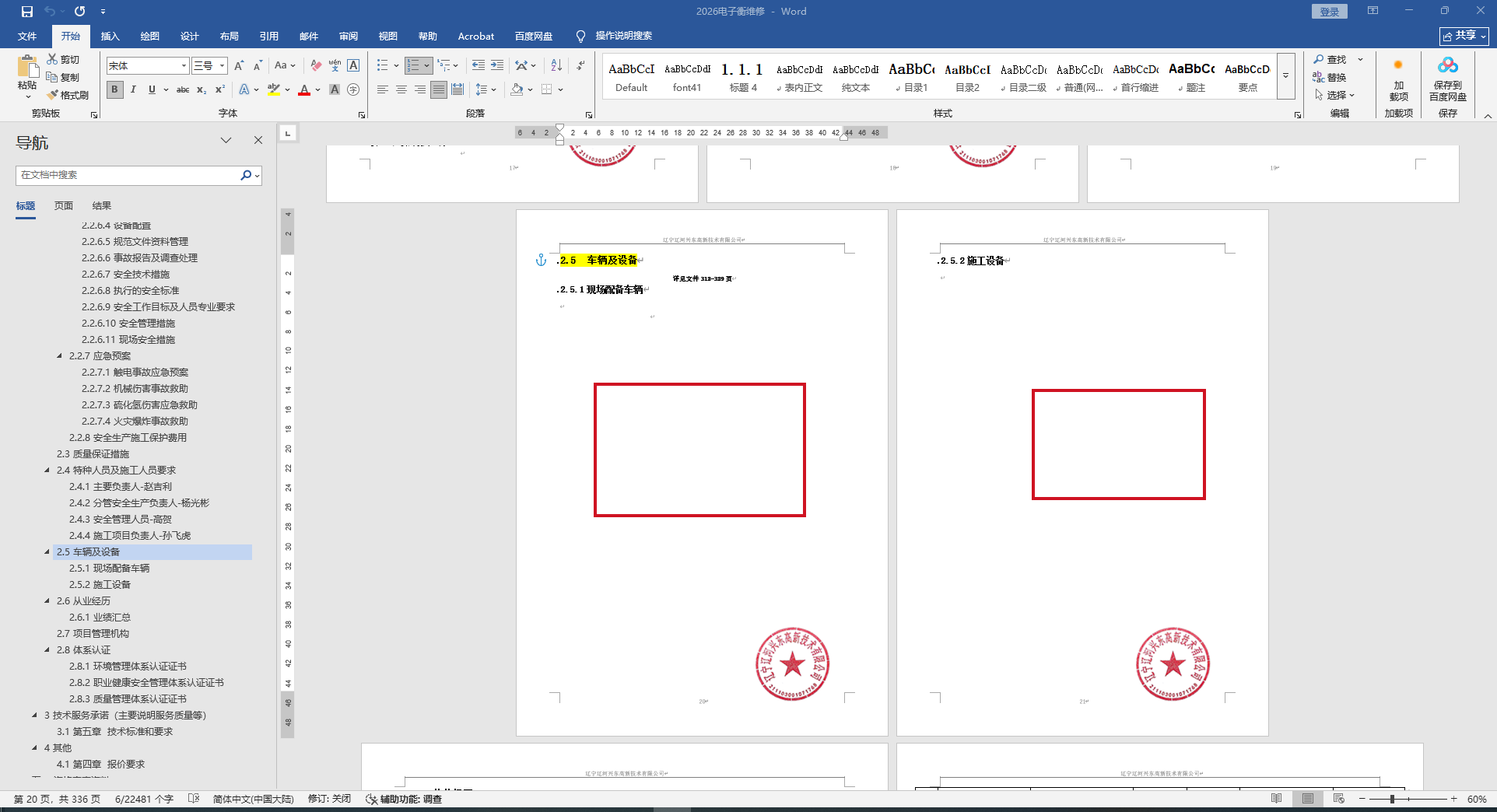Switch navigation pane to 页面 tab
Image resolution: width=1497 pixels, height=812 pixels.
[x=64, y=206]
